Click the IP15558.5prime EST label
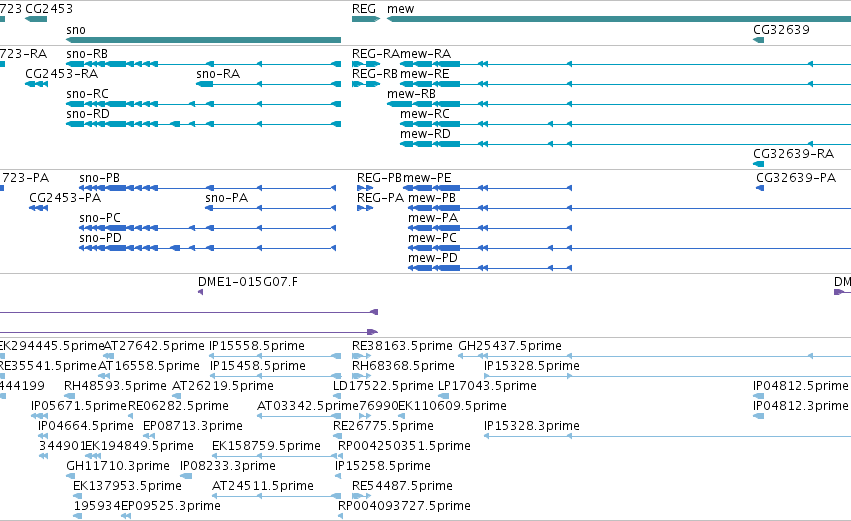The width and height of the screenshot is (851, 521). [x=257, y=346]
